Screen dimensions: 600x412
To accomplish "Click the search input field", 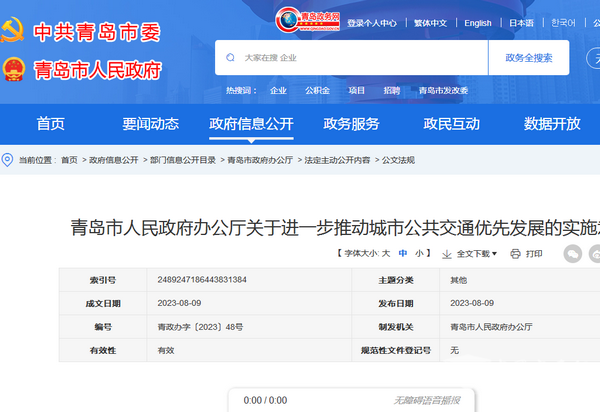I will pyautogui.click(x=360, y=58).
